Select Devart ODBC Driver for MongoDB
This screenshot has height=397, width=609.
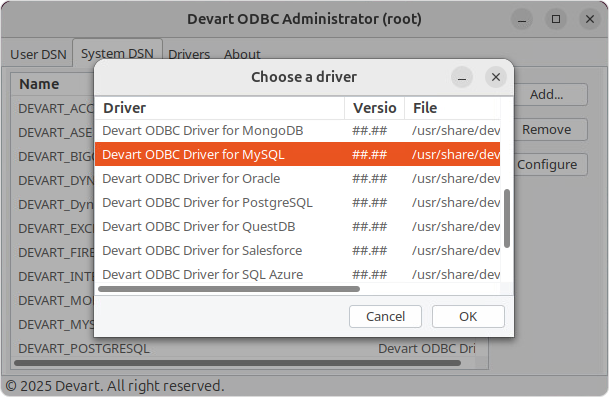(x=298, y=131)
